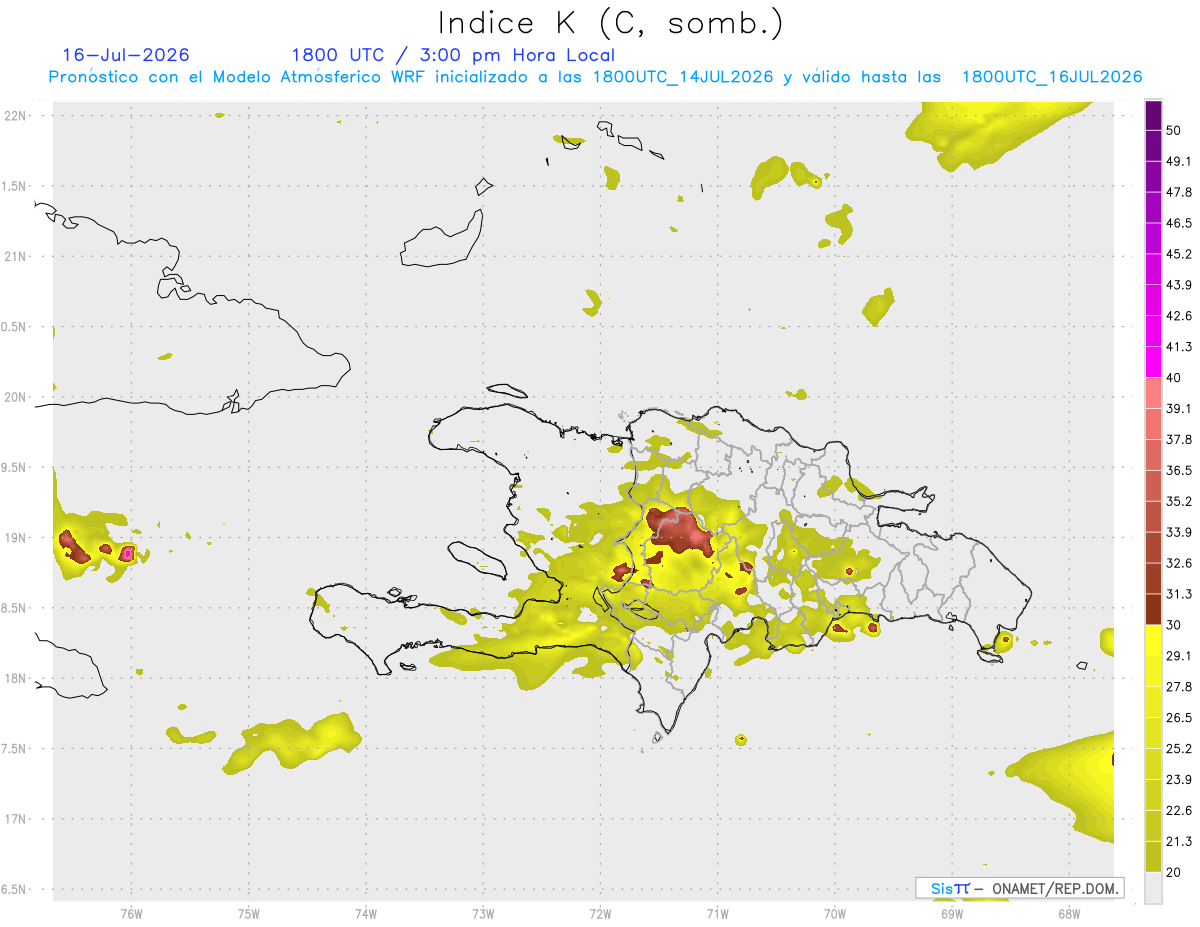Click the dark brown swatch between 30 and 31.3
Screen dimensions: 1200x927
1153,609
